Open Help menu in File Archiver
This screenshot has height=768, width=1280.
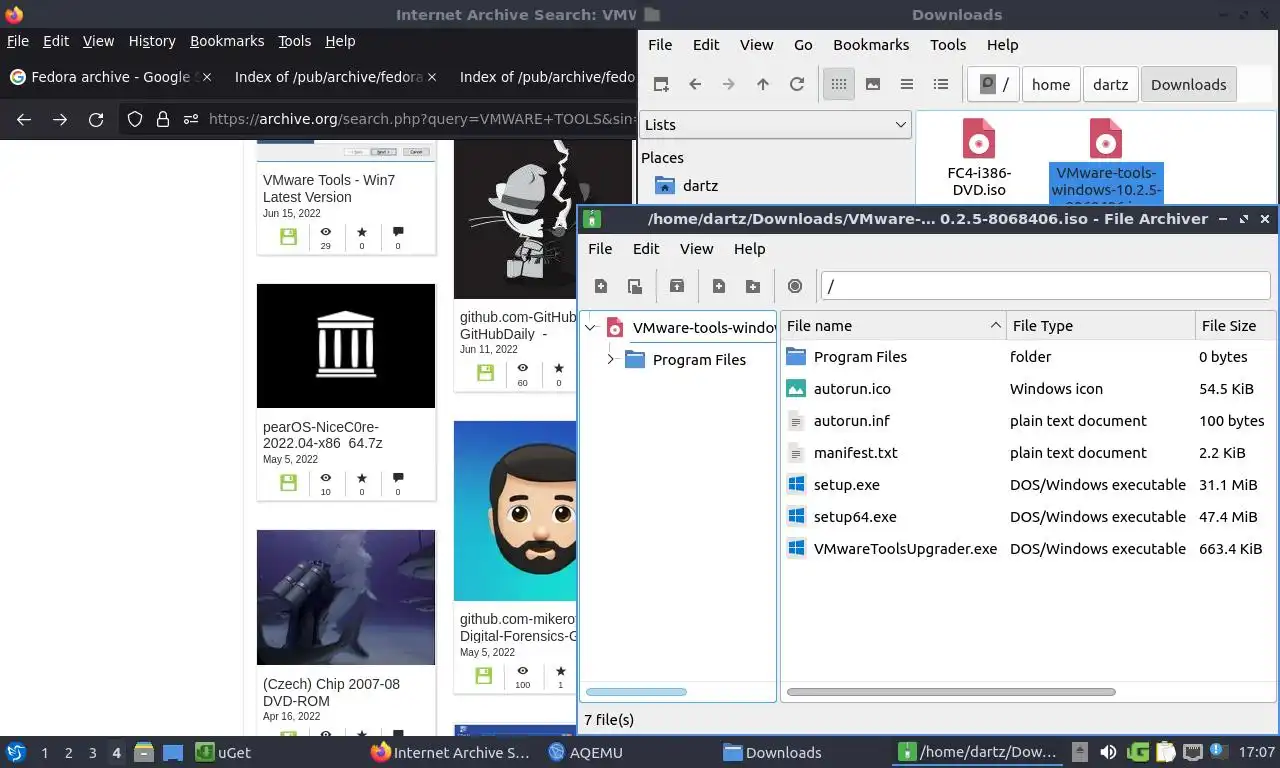[749, 249]
